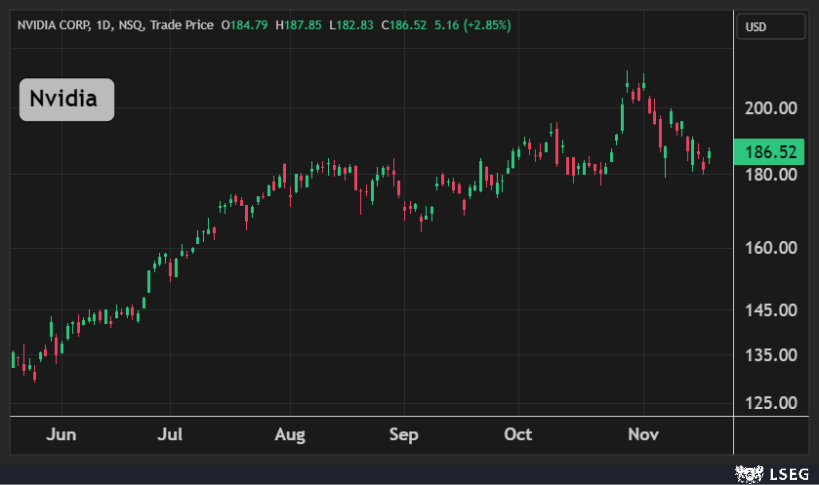Image resolution: width=819 pixels, height=485 pixels.
Task: Click the Jun label on time axis
Action: pos(61,435)
